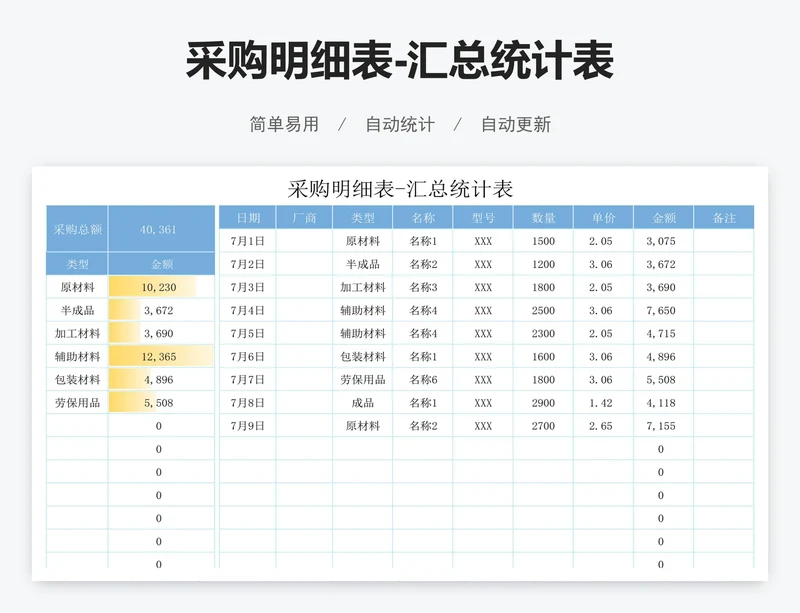
Task: Click quantity 1500 cell
Action: pos(543,241)
